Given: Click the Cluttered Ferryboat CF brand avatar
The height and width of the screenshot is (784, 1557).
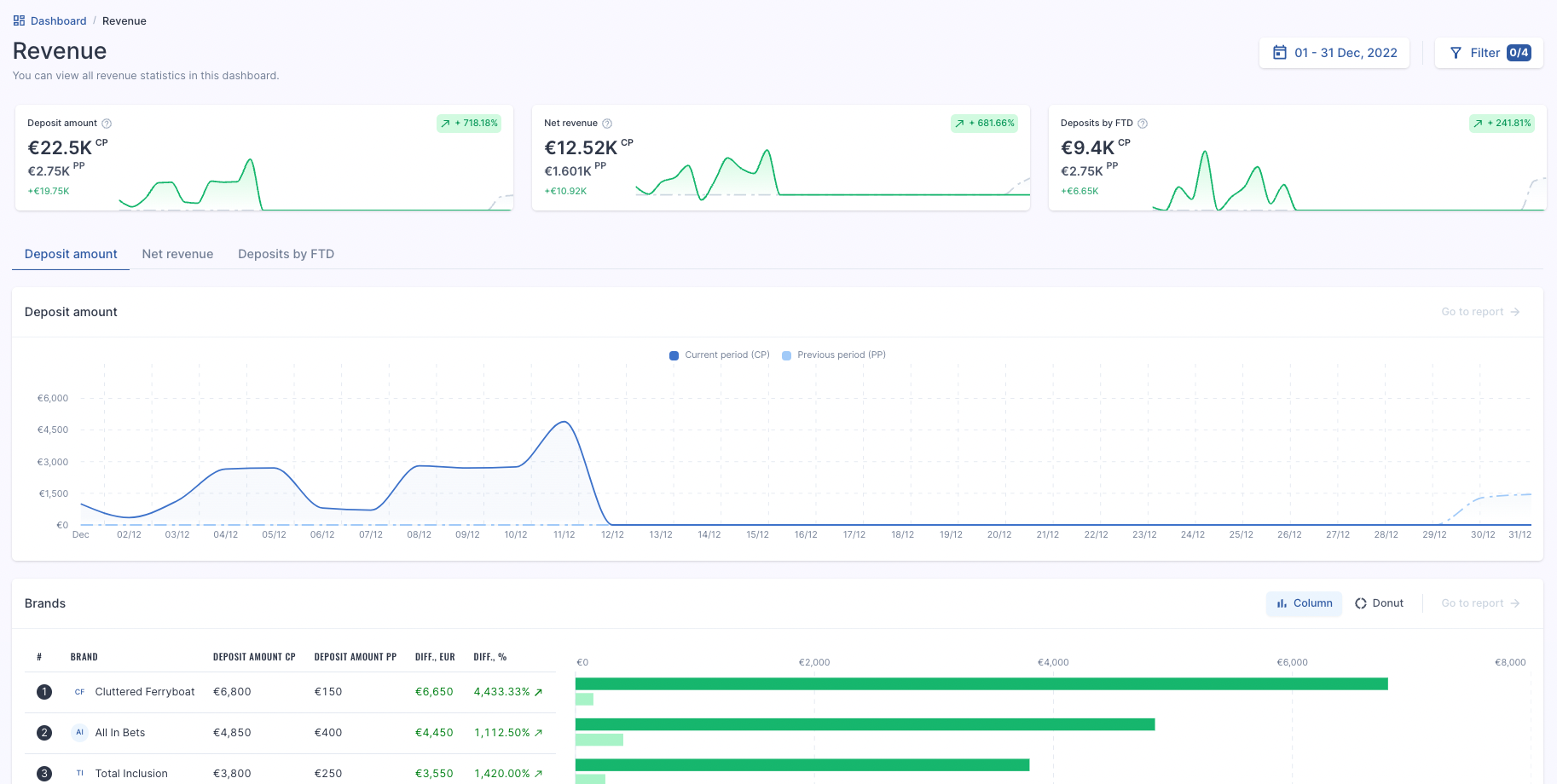Looking at the screenshot, I should pos(79,692).
